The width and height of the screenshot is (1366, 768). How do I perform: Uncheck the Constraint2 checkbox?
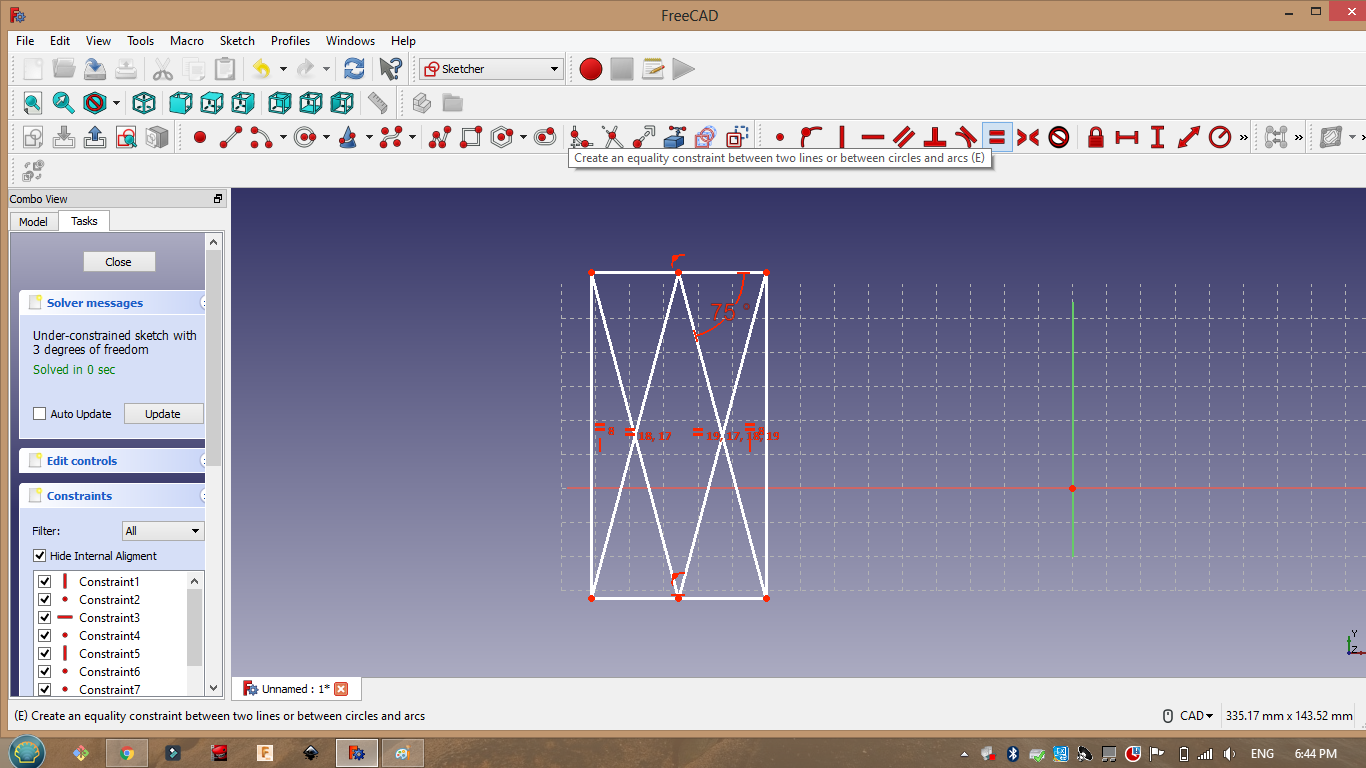pyautogui.click(x=44, y=600)
